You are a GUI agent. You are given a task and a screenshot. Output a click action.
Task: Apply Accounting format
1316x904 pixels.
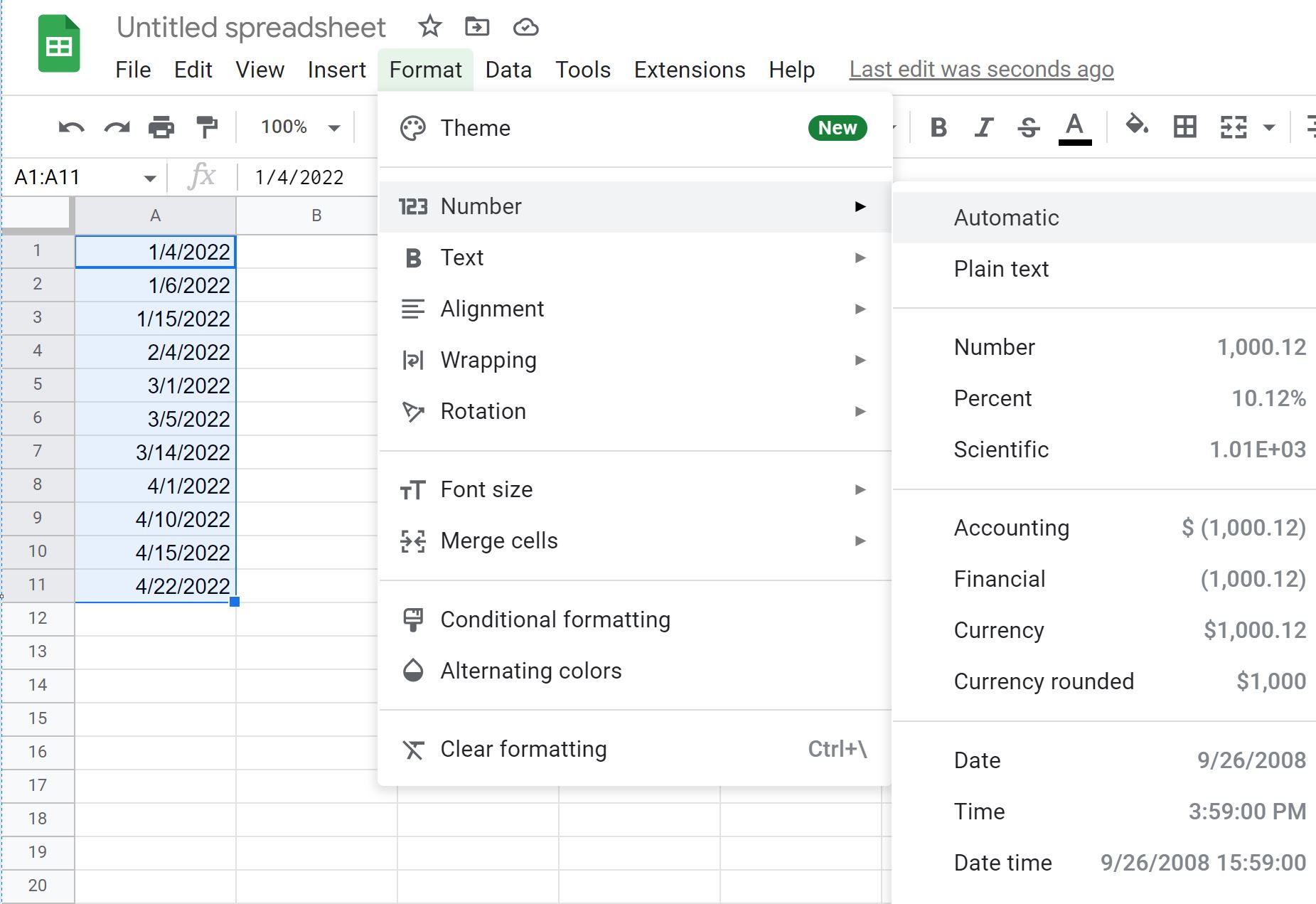[1104, 528]
